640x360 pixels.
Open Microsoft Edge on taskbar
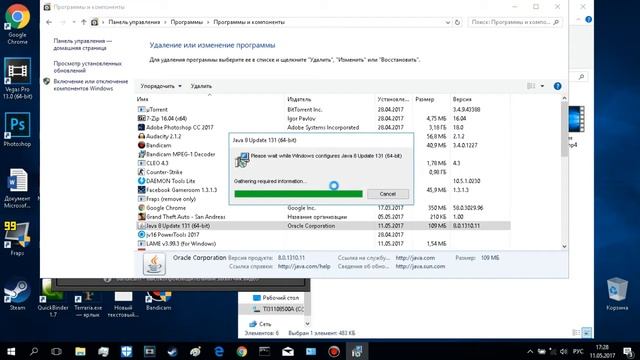coord(219,351)
